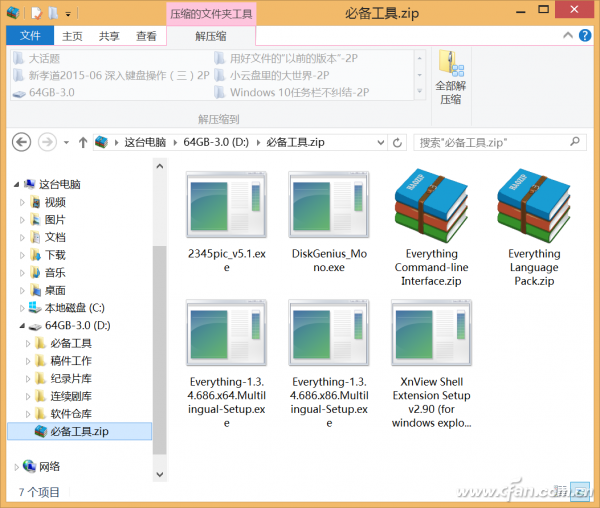Viewport: 600px width, 508px height.
Task: Switch to the 共享 ribbon tab
Action: (x=109, y=36)
